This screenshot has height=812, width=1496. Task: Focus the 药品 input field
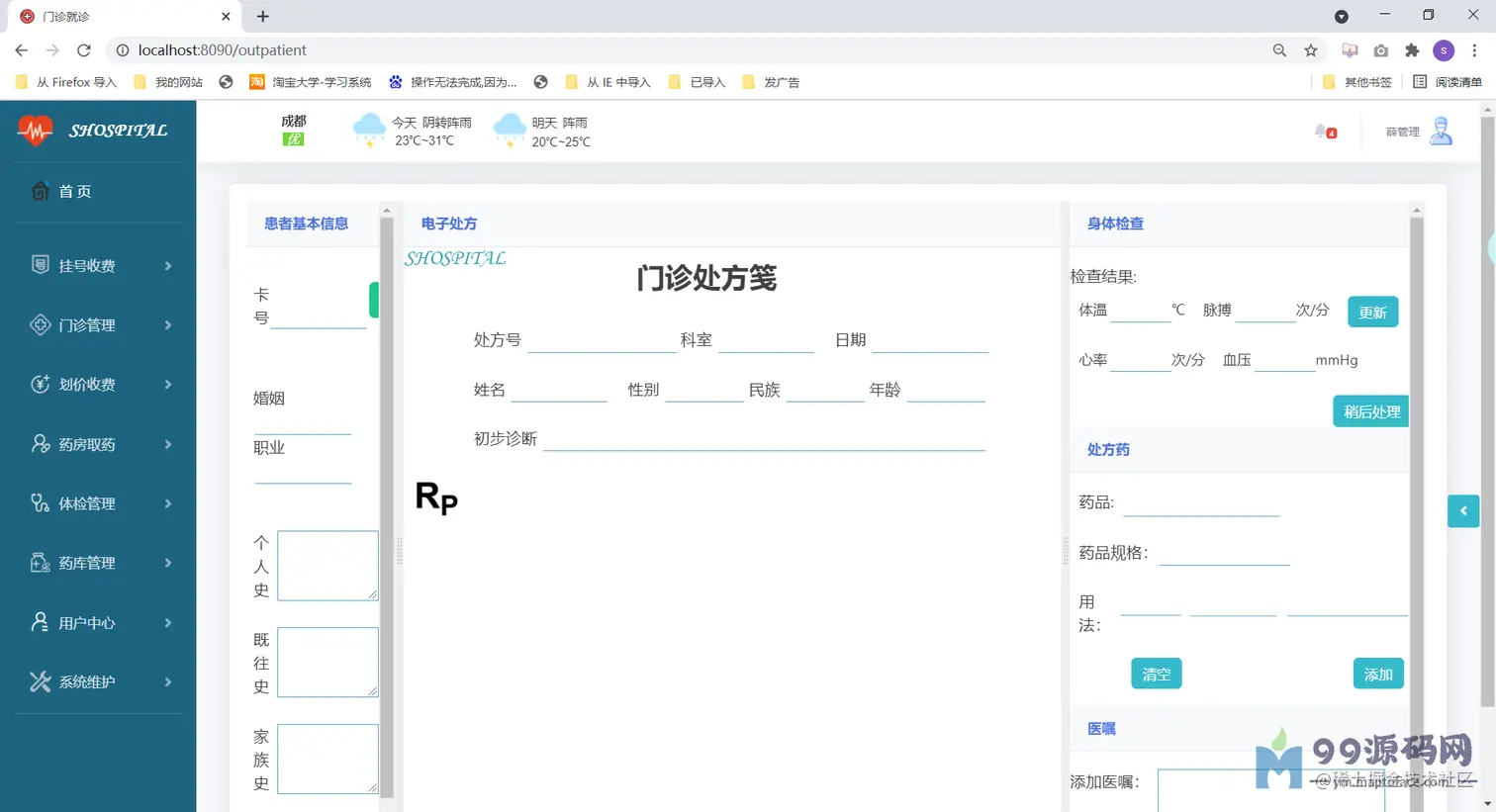(x=1201, y=503)
